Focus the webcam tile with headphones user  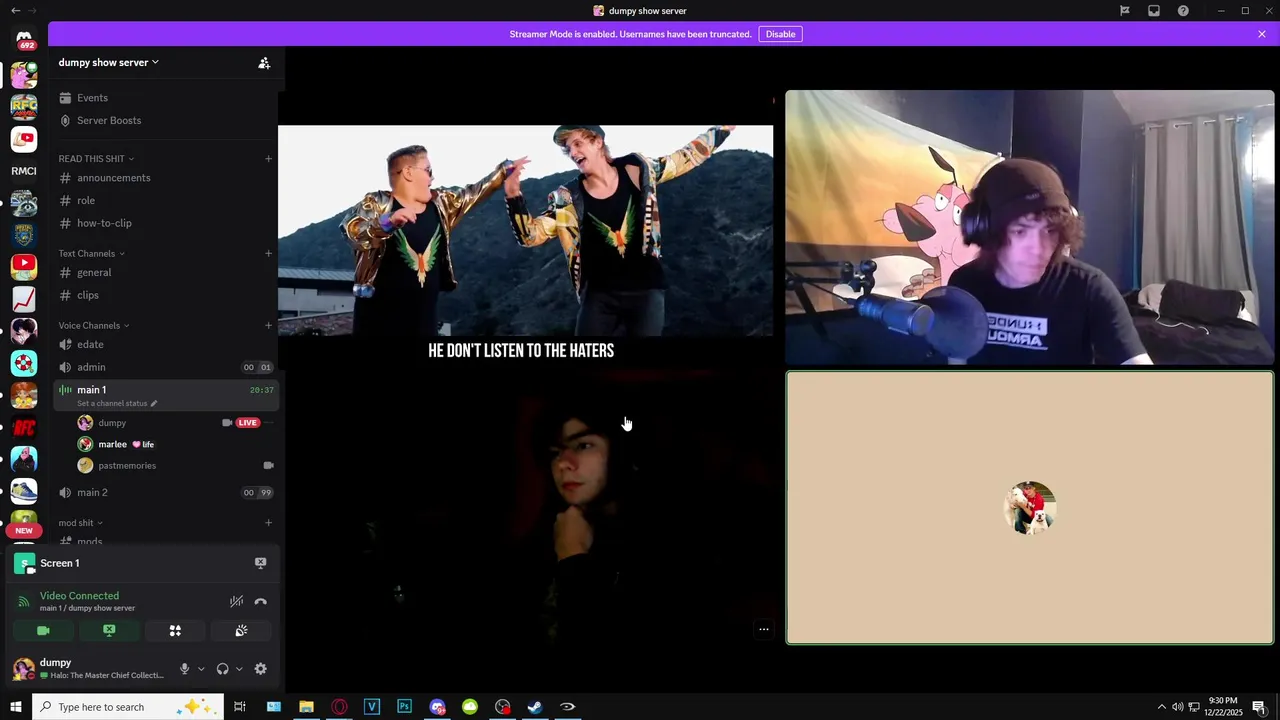pyautogui.click(x=1030, y=228)
